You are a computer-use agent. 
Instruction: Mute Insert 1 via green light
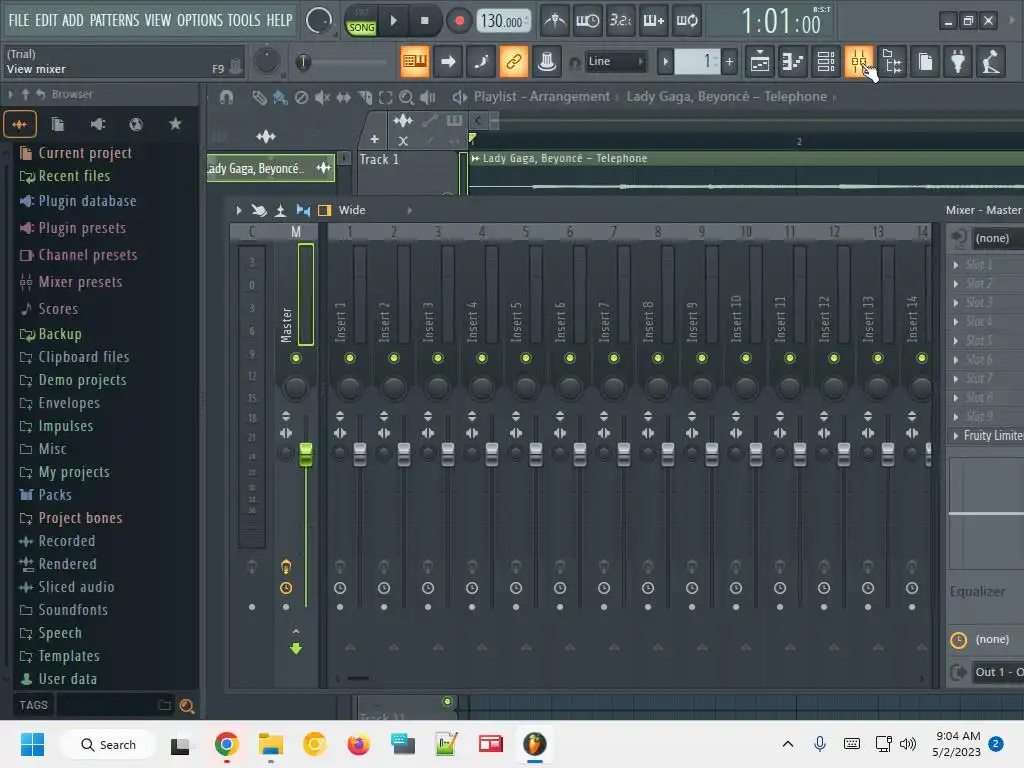(x=350, y=358)
